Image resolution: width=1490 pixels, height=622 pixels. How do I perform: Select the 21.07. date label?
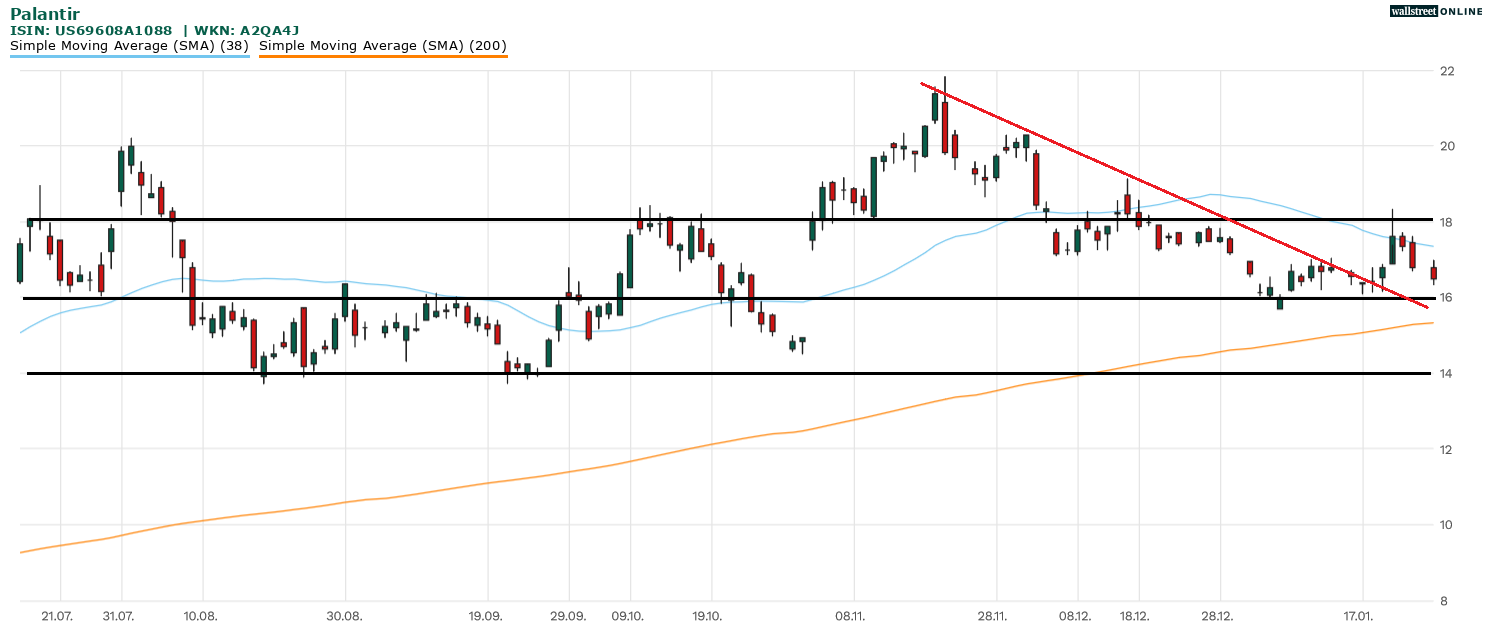pyautogui.click(x=60, y=615)
